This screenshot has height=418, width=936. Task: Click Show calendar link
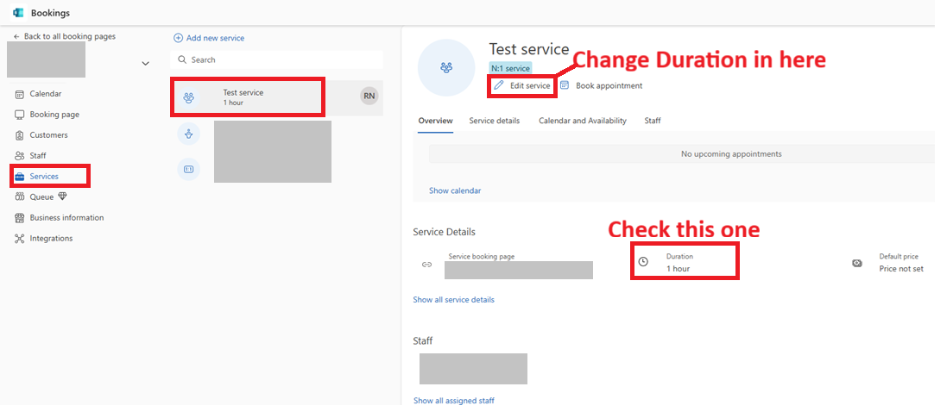pyautogui.click(x=455, y=191)
